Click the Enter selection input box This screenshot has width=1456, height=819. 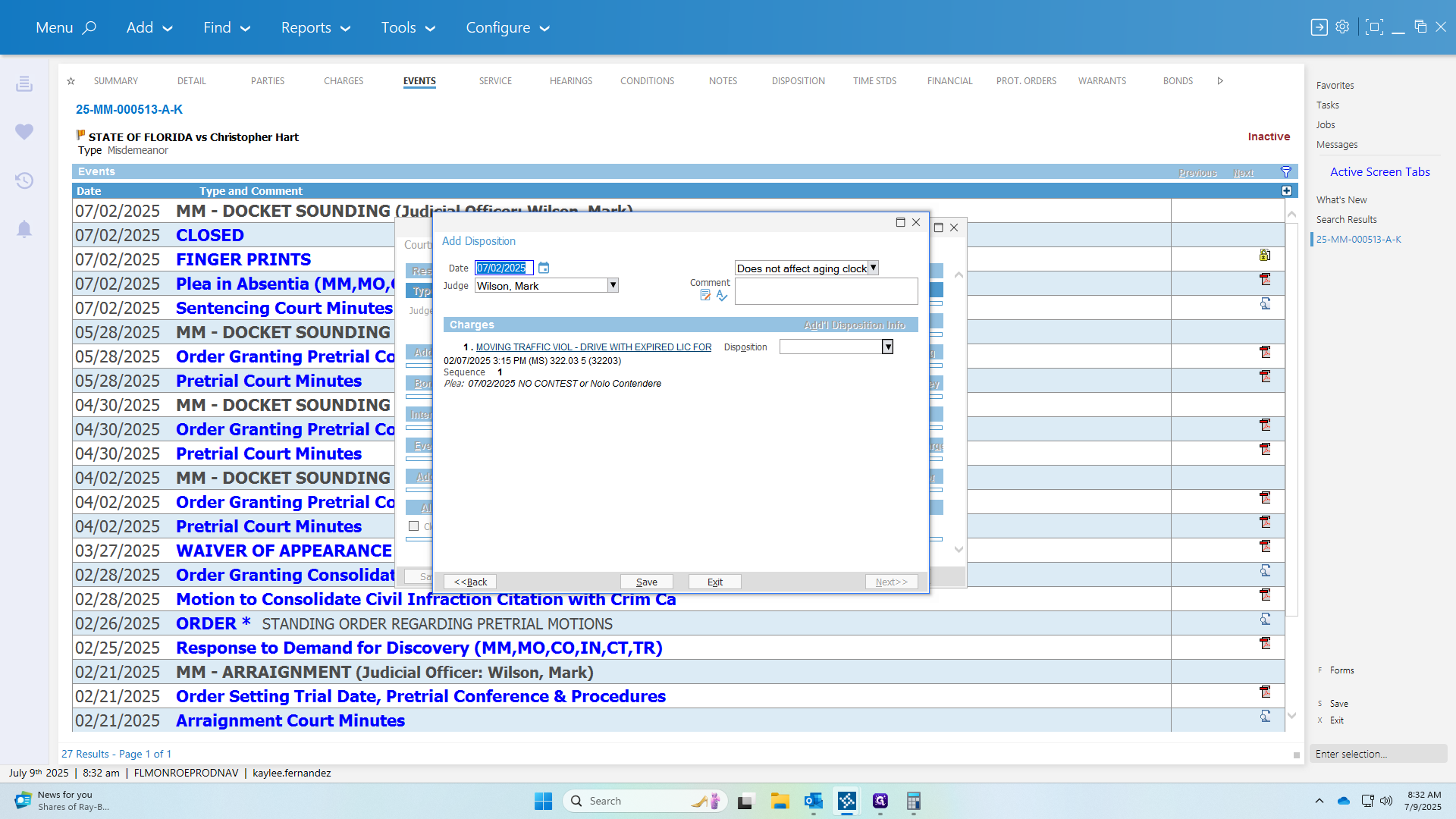pyautogui.click(x=1378, y=754)
